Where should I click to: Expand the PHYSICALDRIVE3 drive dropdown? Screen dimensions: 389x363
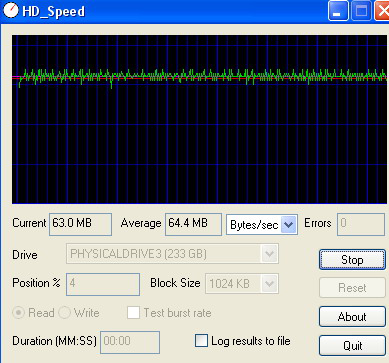click(172, 254)
